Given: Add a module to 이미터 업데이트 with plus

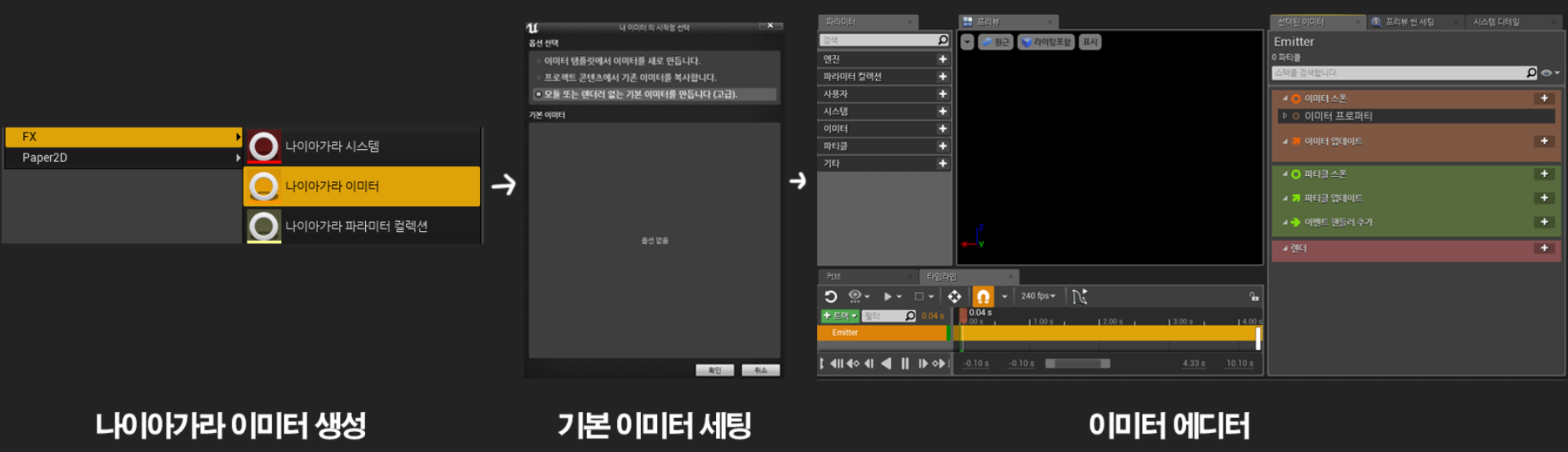Looking at the screenshot, I should [1545, 142].
